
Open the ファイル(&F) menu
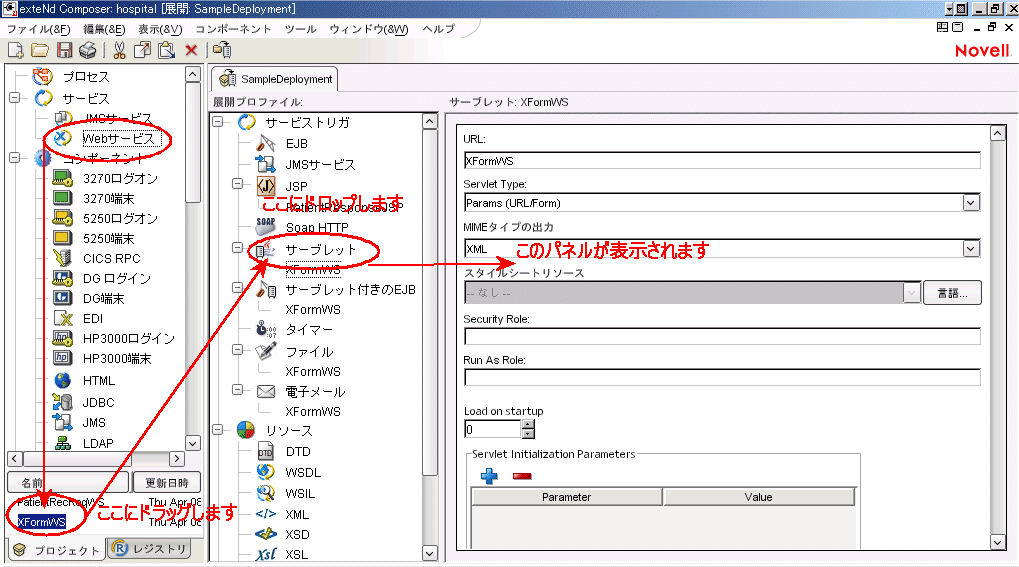pos(38,29)
